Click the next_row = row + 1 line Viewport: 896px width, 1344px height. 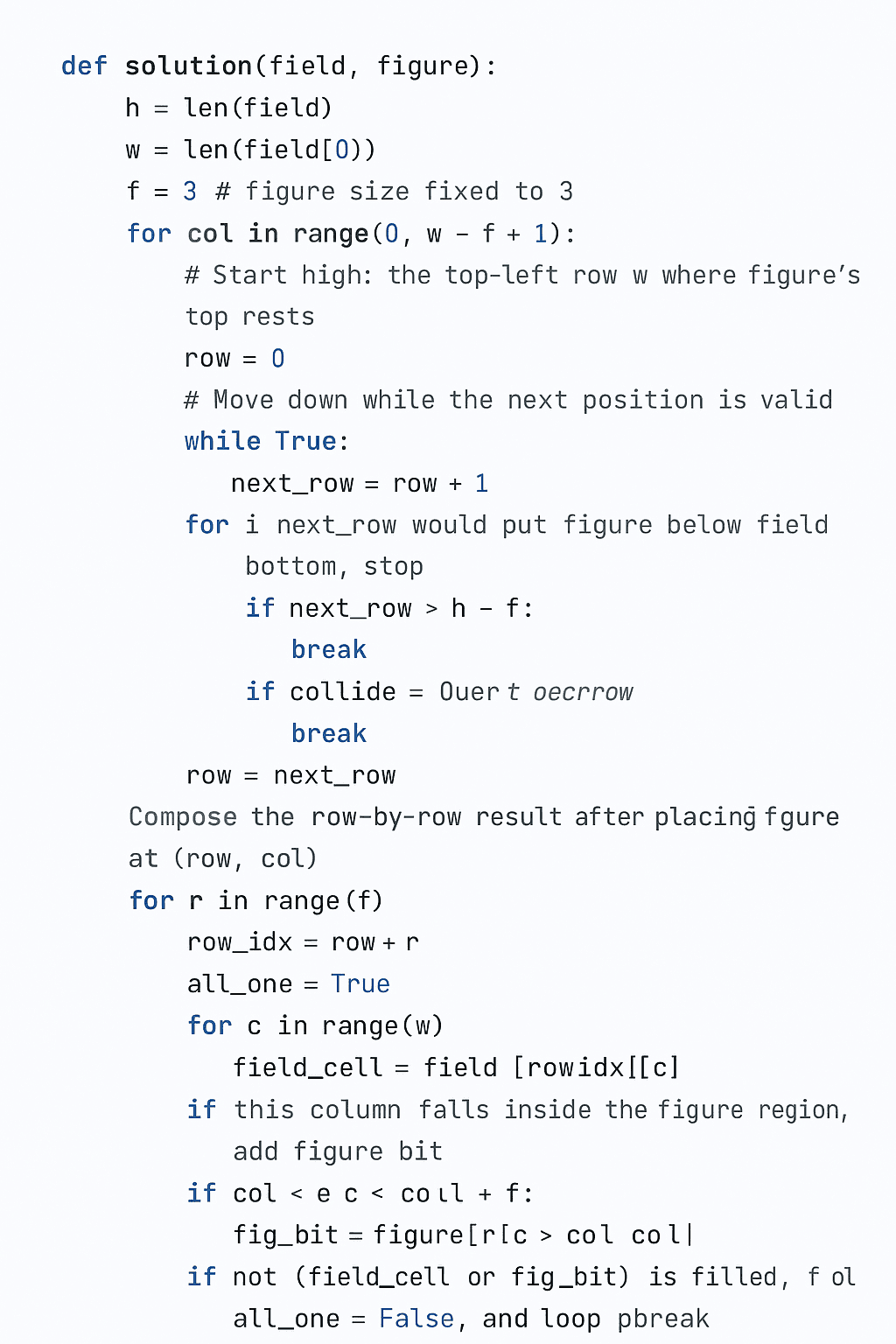359,484
